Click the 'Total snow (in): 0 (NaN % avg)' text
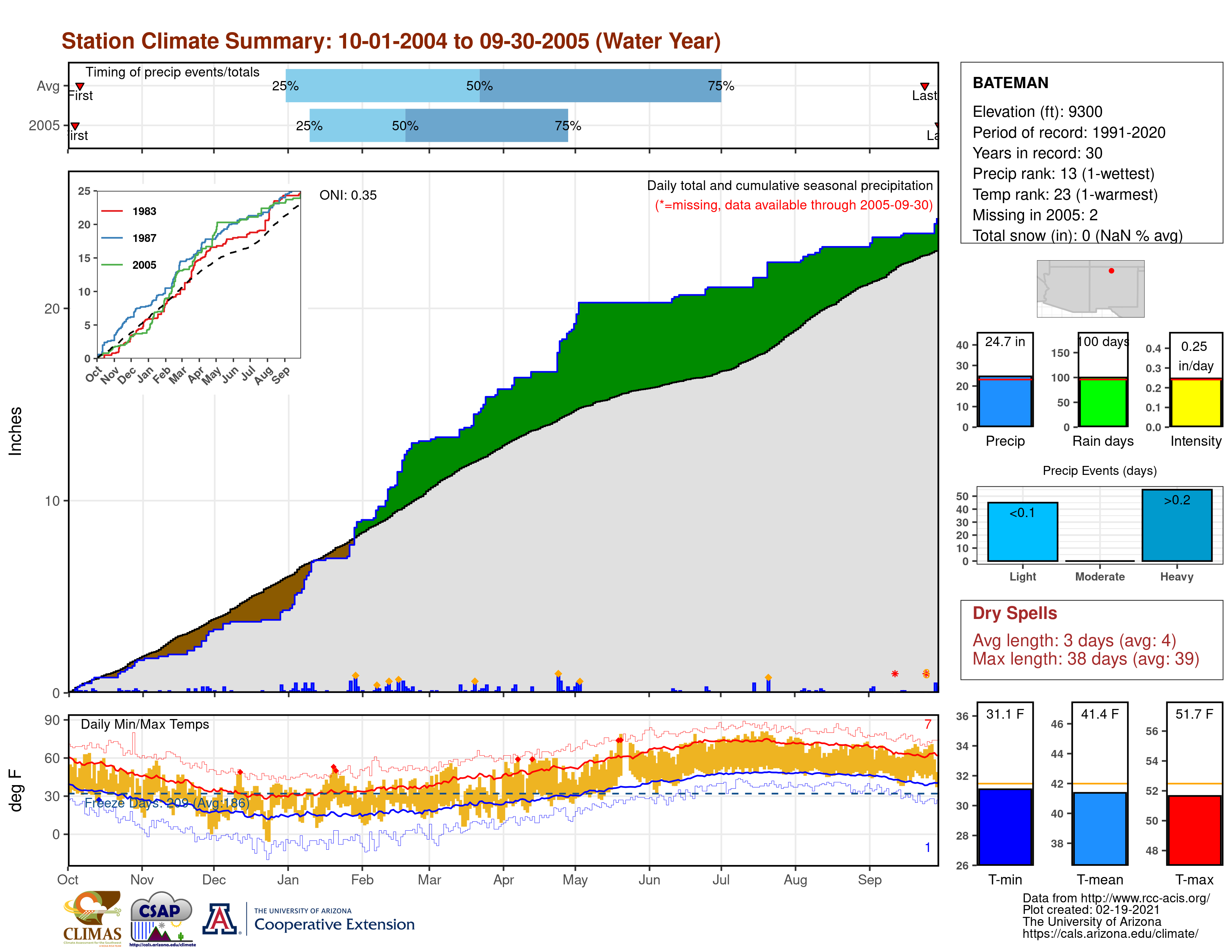The height and width of the screenshot is (952, 1232). coord(1077,236)
